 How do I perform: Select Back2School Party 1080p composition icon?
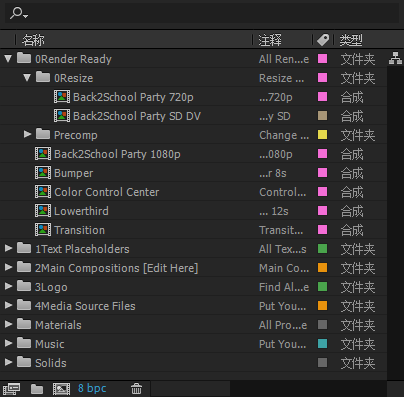coord(43,154)
